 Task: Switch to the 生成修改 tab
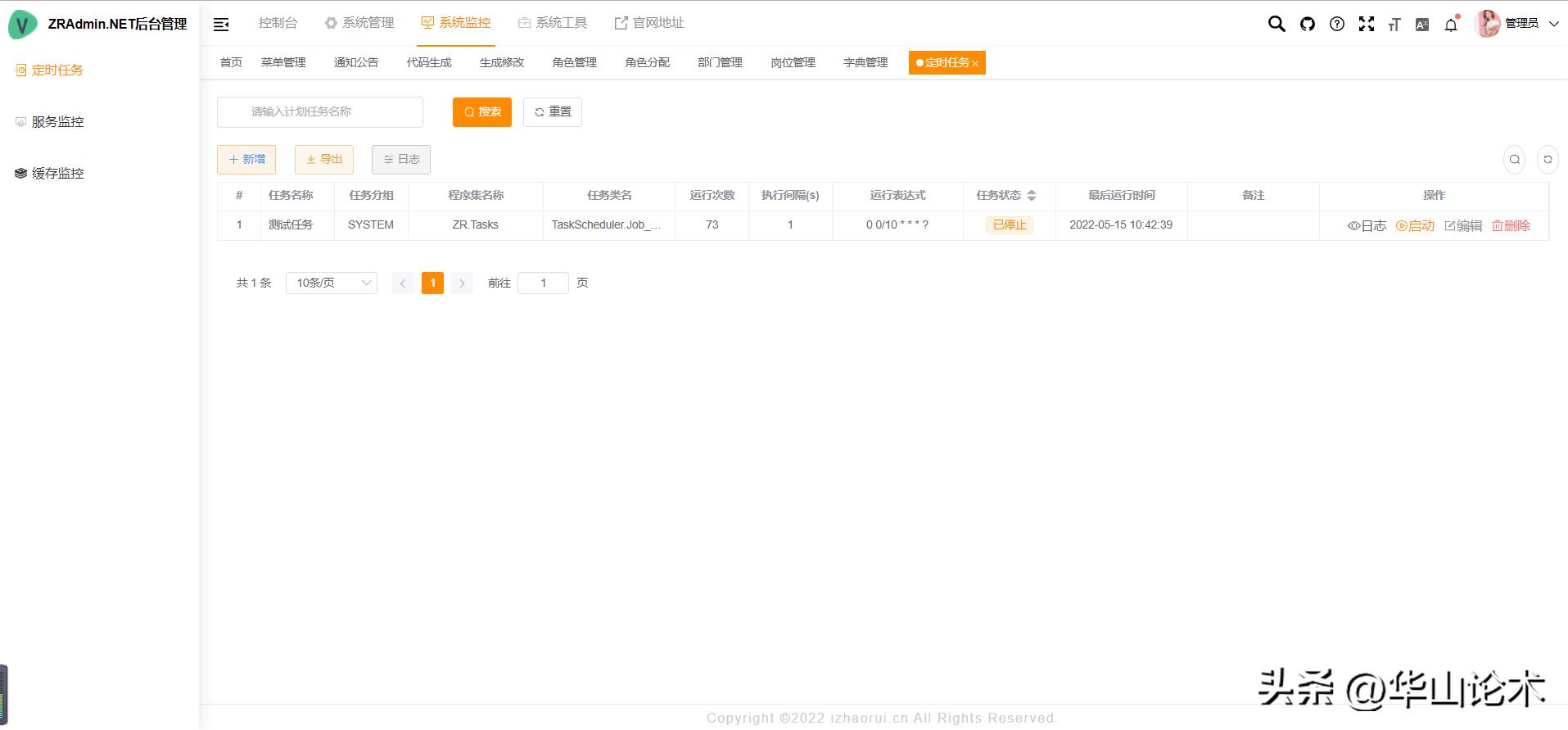502,63
